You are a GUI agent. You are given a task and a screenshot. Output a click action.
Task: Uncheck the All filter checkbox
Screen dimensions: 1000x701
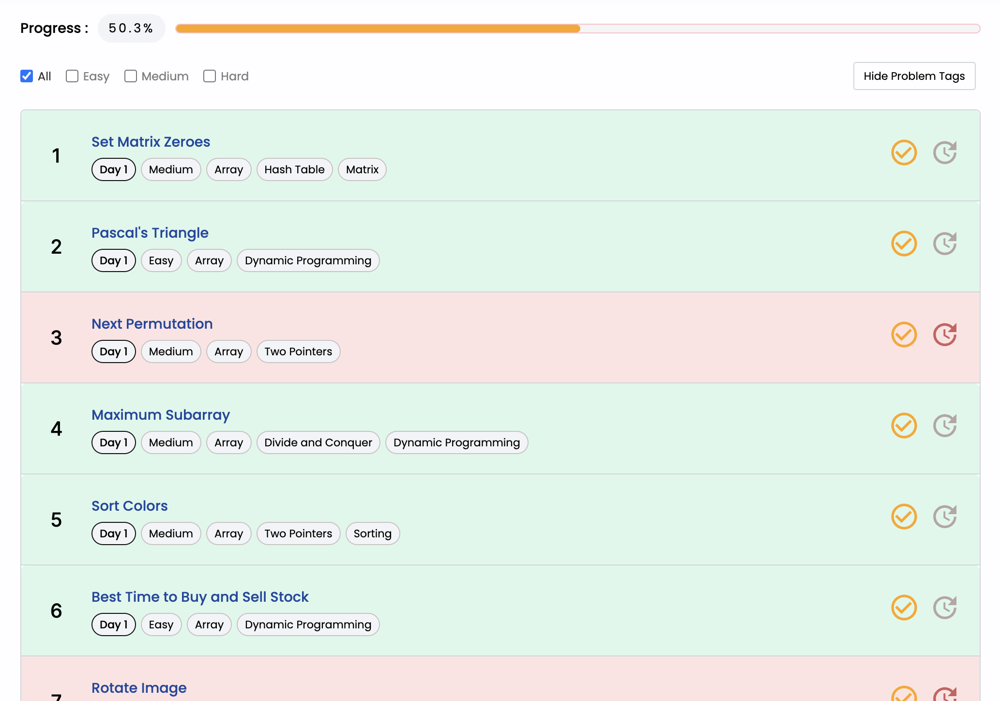[x=27, y=76]
